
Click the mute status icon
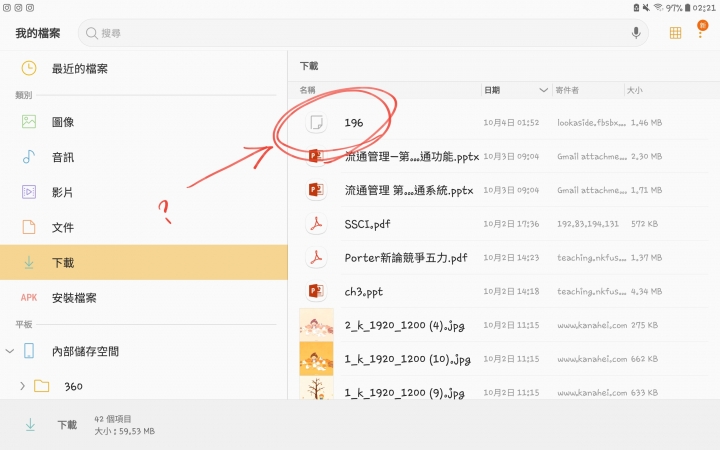[x=646, y=7]
